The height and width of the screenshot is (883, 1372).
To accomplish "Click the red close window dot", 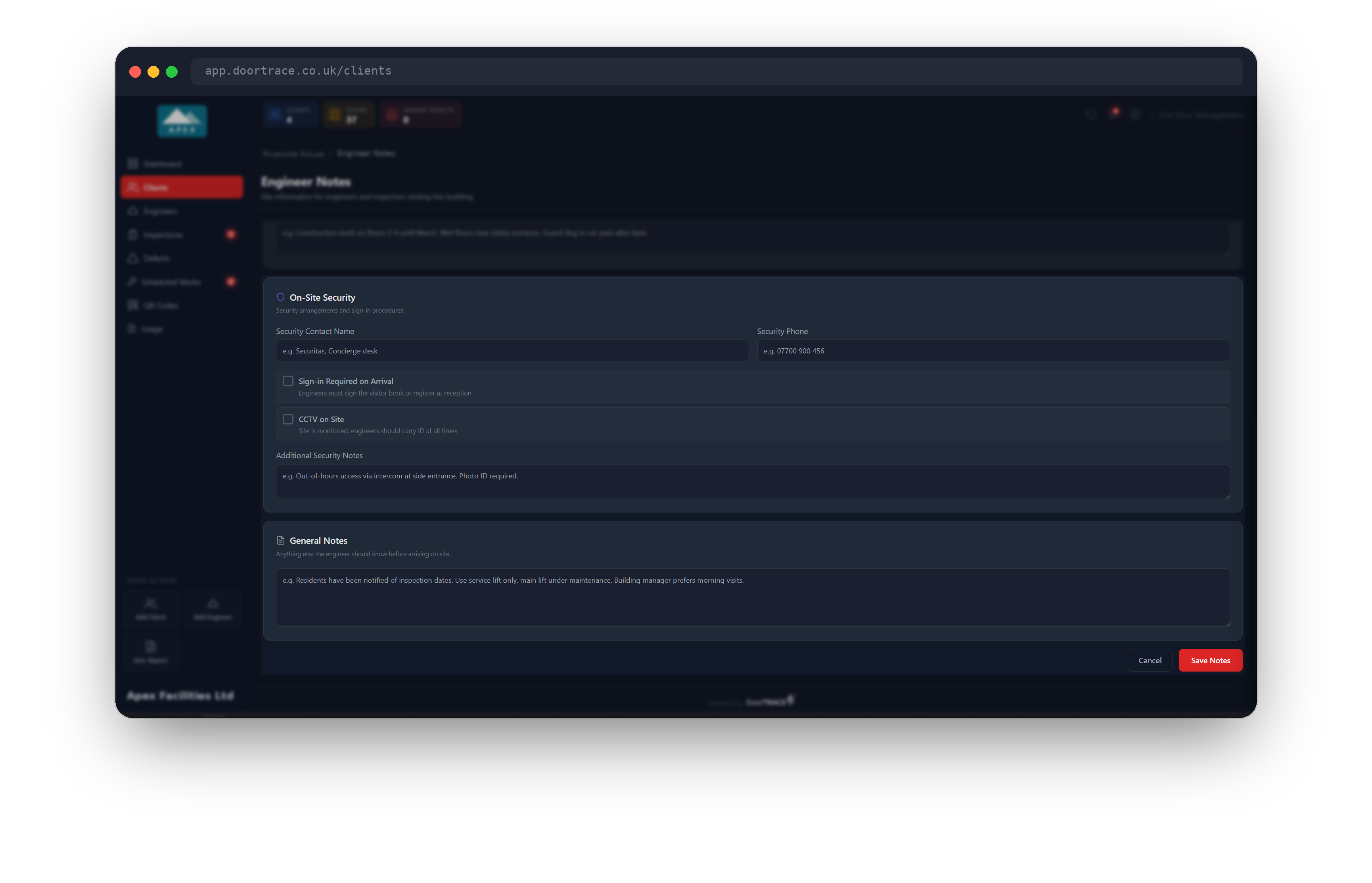I will pos(135,72).
